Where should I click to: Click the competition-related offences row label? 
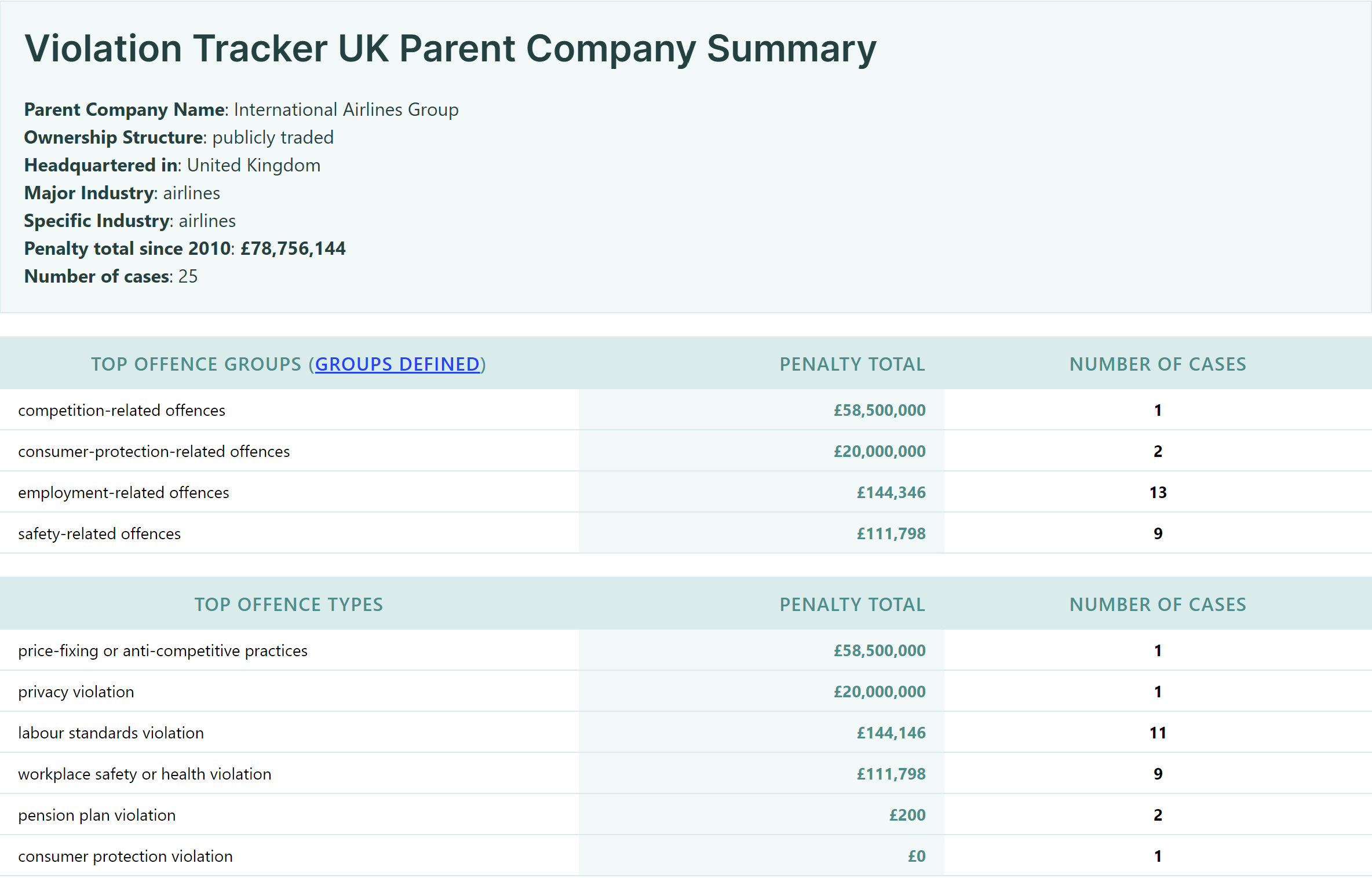121,411
